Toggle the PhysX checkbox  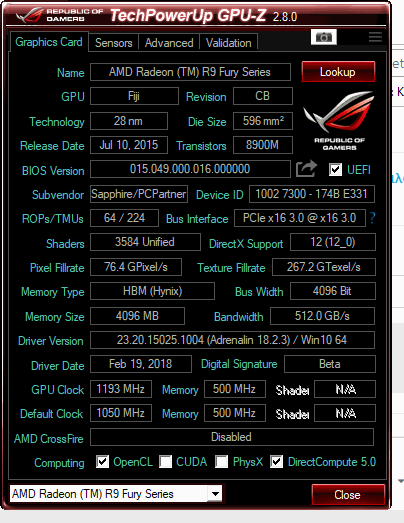[222, 462]
